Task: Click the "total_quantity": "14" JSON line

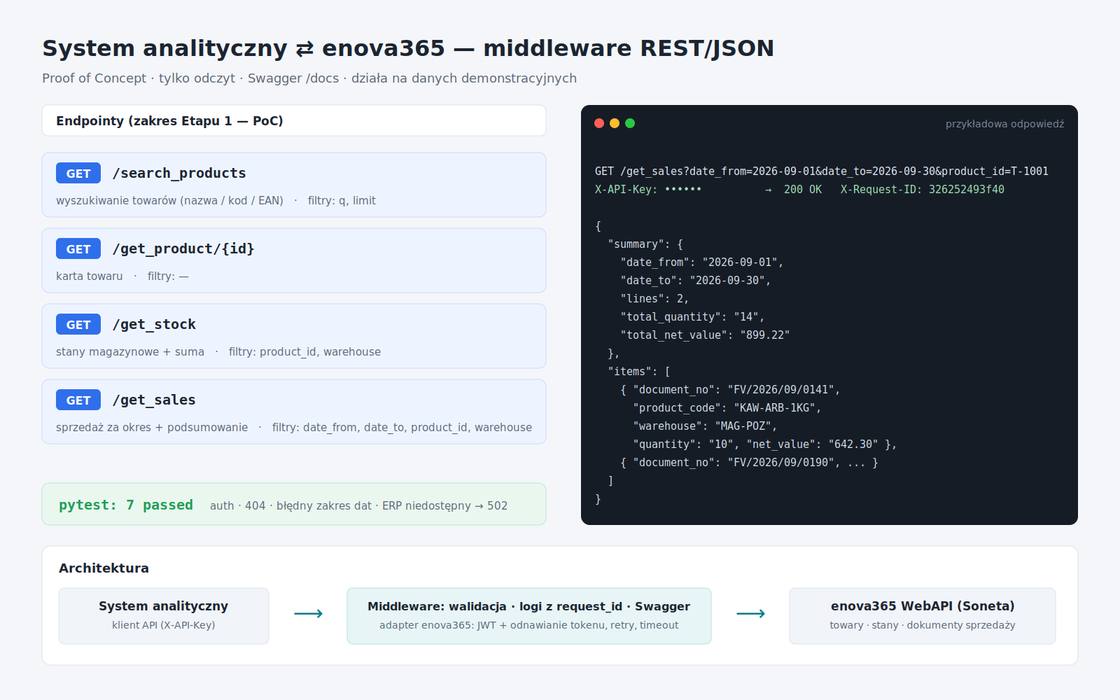Action: (692, 316)
